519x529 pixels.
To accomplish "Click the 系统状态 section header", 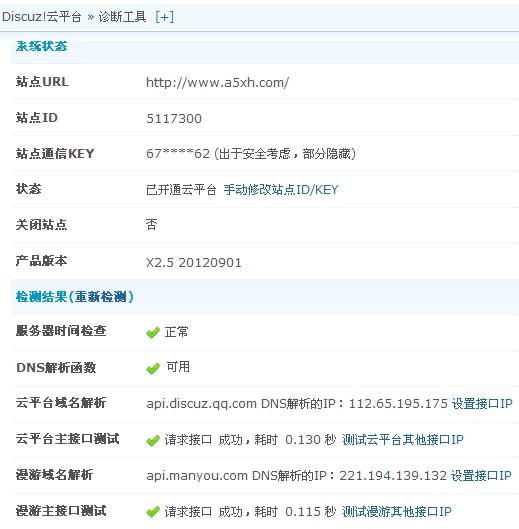I will pyautogui.click(x=42, y=46).
